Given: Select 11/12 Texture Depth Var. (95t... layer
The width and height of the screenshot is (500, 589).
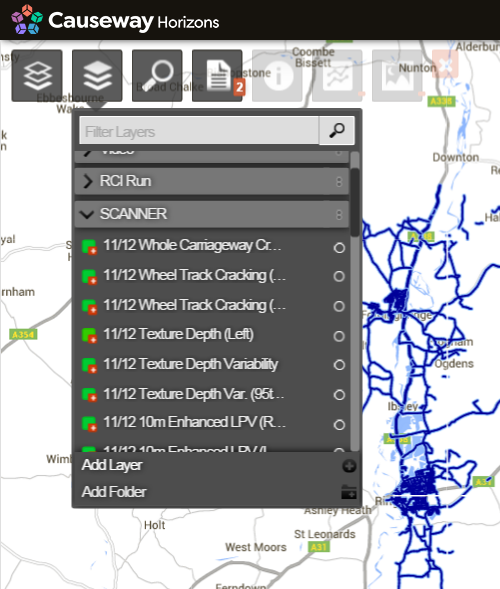Looking at the screenshot, I should click(193, 394).
